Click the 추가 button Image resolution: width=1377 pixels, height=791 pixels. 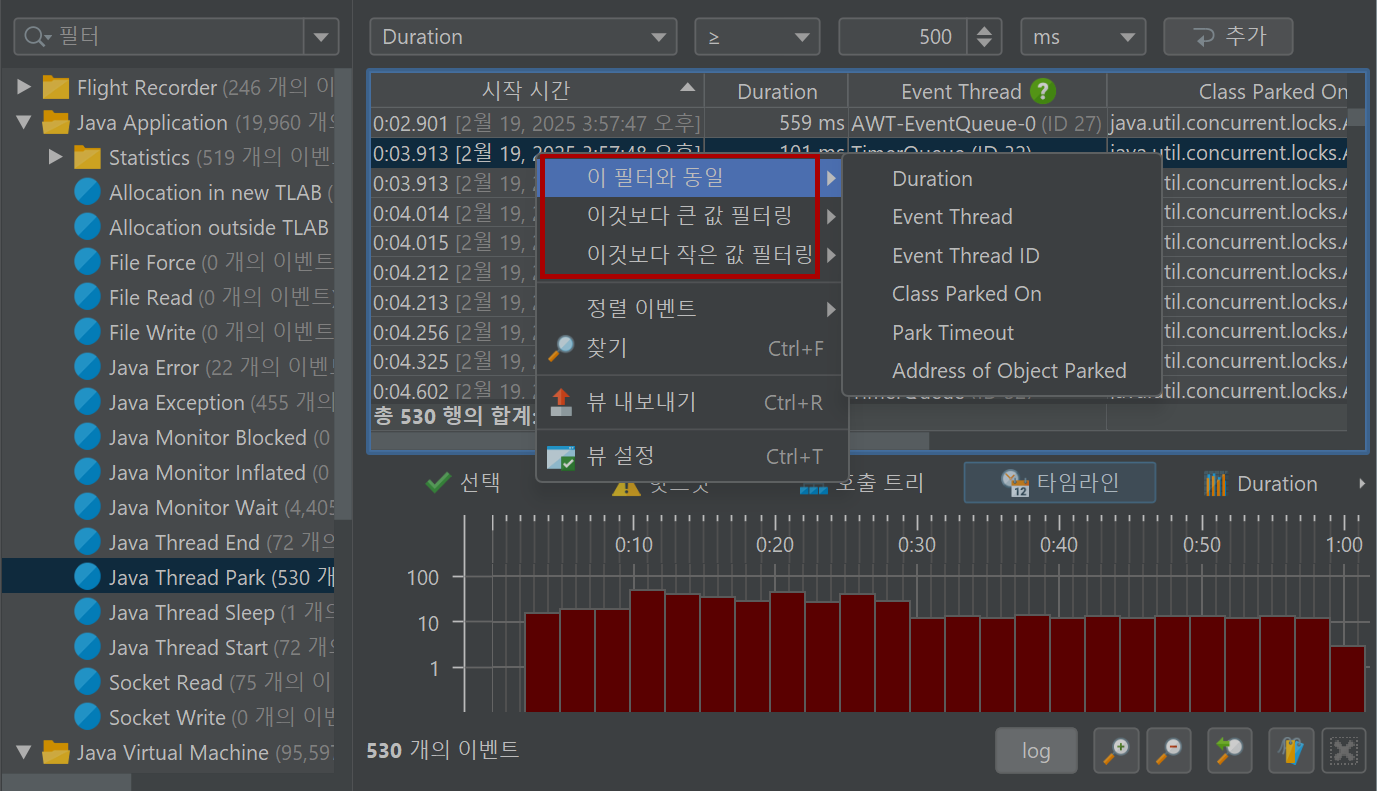[1228, 37]
